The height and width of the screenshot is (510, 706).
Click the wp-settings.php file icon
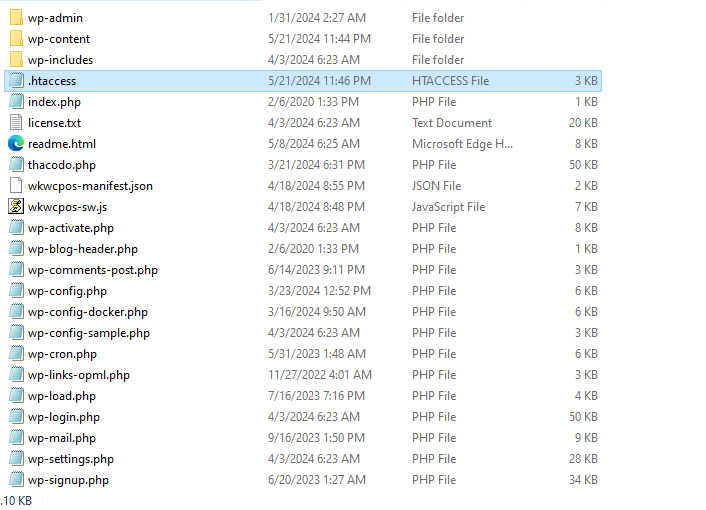point(16,459)
